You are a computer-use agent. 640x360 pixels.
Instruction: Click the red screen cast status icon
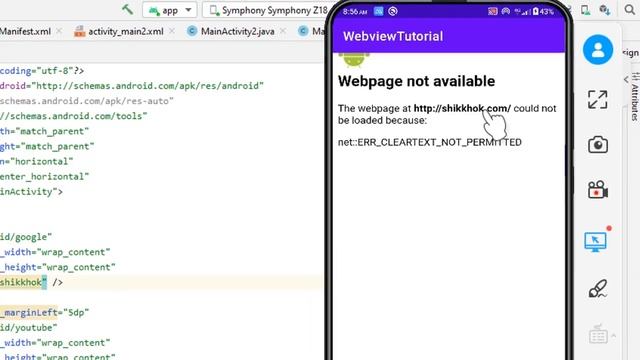(493, 11)
